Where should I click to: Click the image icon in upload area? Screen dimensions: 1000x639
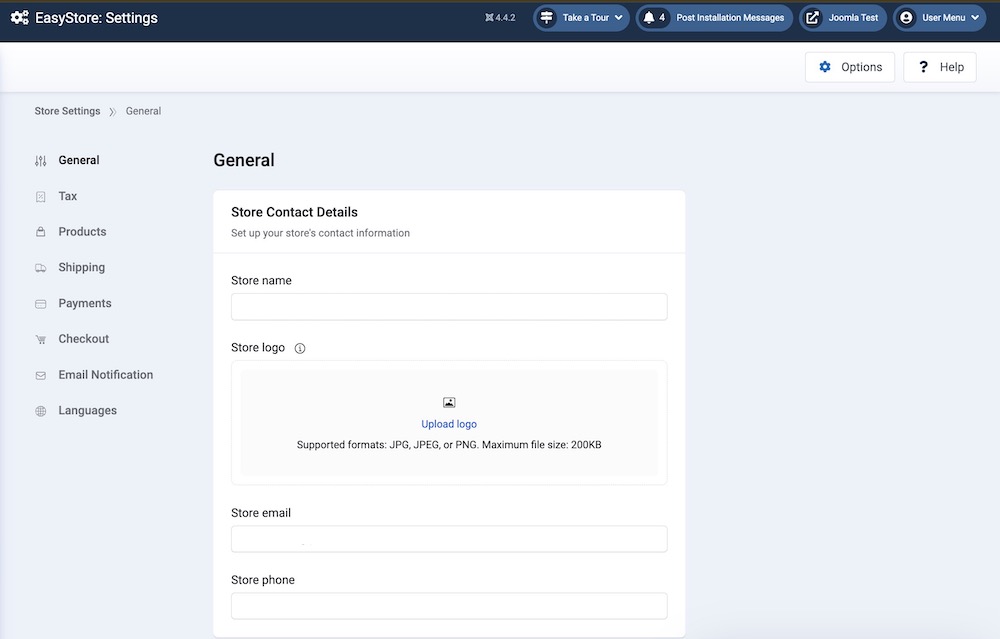point(449,402)
